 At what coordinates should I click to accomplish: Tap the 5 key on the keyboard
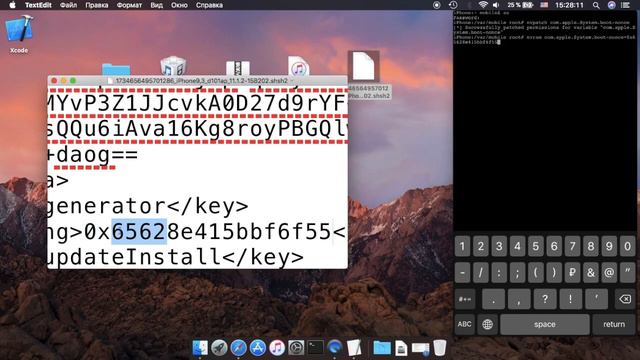click(x=536, y=247)
